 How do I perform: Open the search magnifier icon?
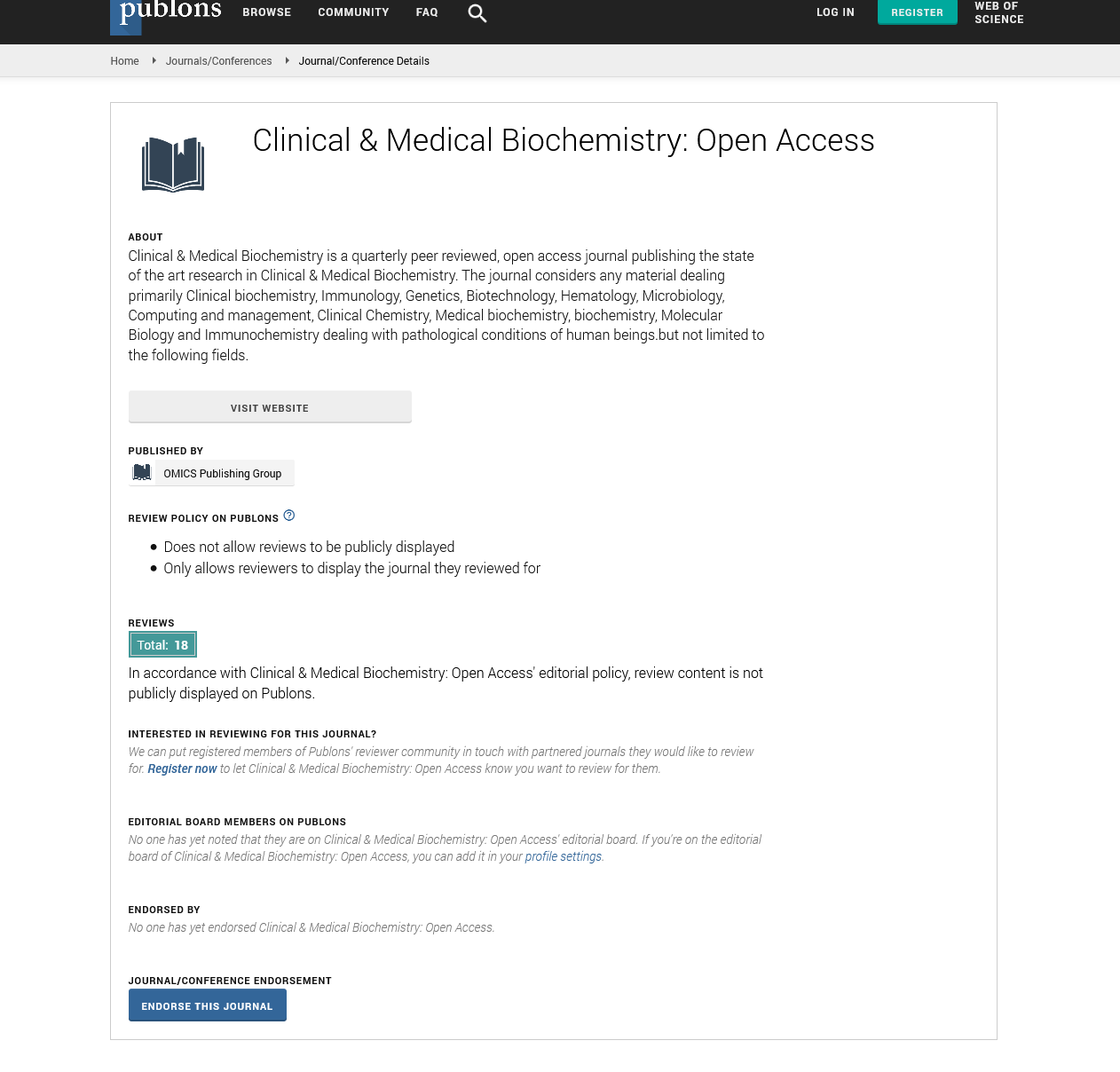coord(477,13)
